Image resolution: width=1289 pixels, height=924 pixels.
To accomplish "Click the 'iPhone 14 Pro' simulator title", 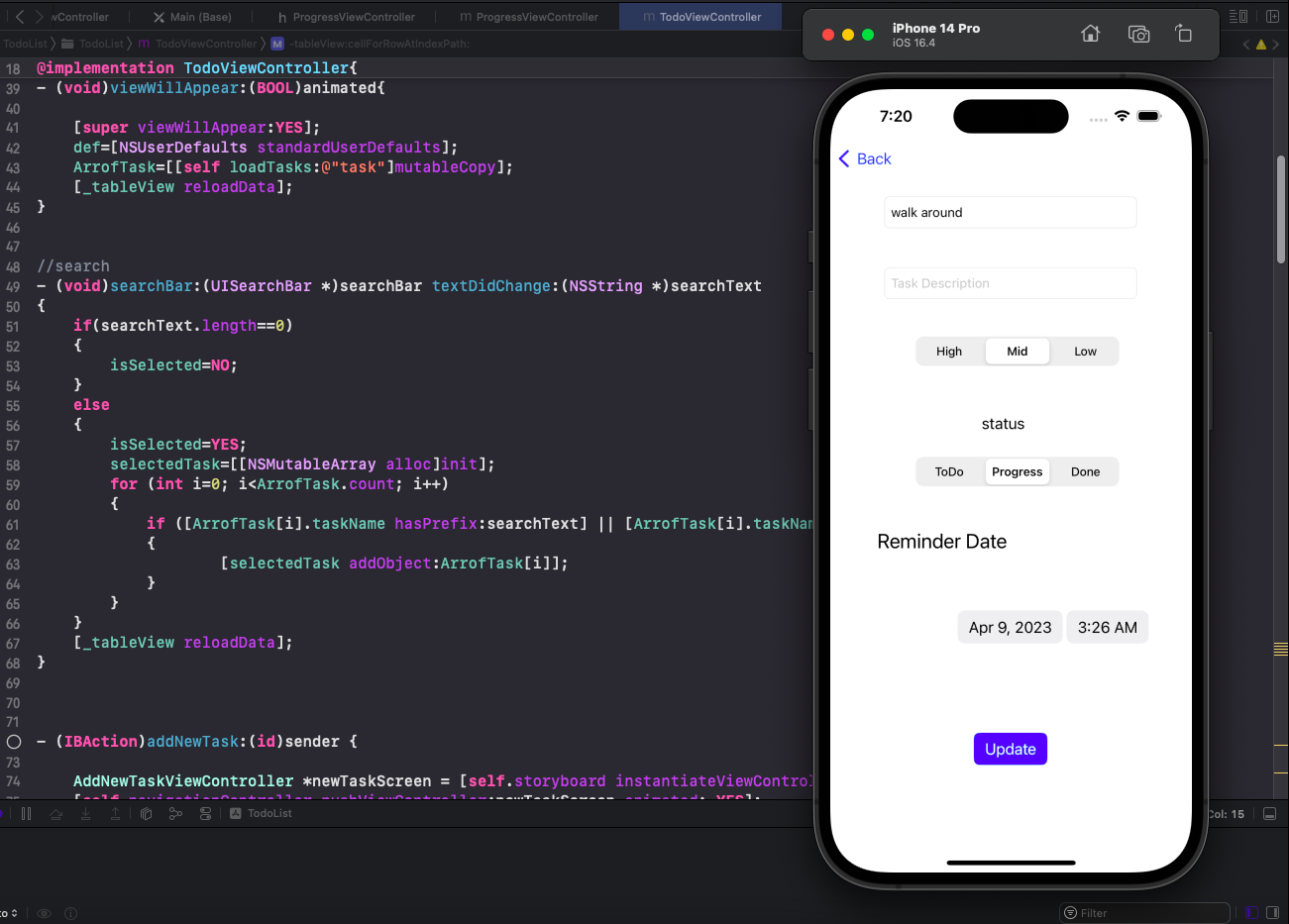I will [x=935, y=28].
